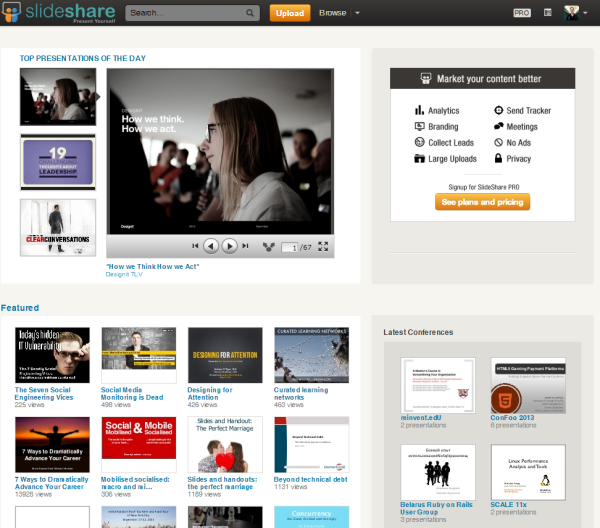The height and width of the screenshot is (528, 600).
Task: Open the newsfeed icon in header
Action: 548,13
